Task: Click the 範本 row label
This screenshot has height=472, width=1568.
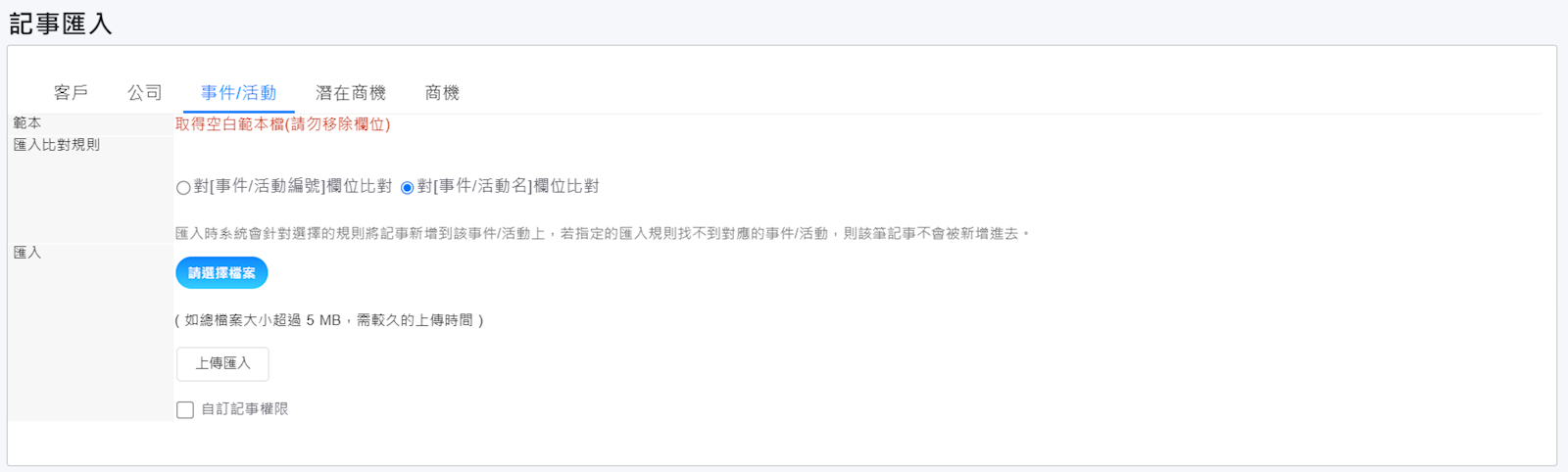Action: pos(27,123)
